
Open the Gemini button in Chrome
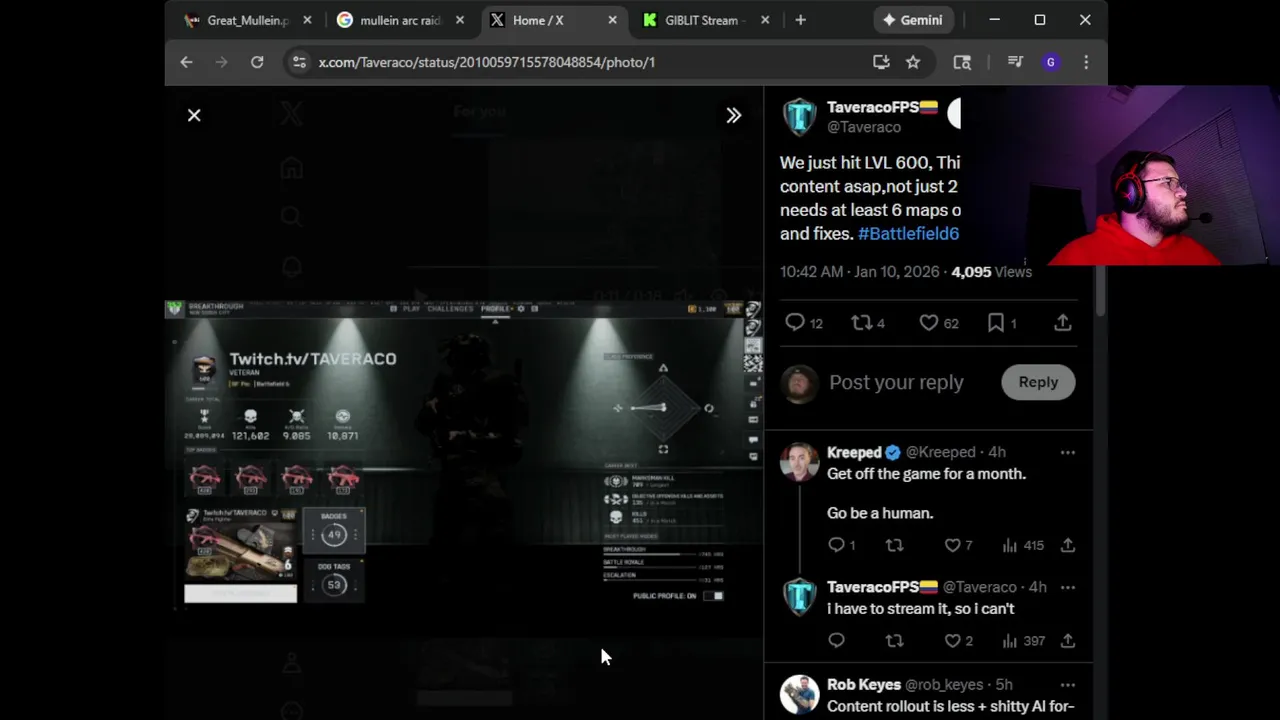click(913, 20)
